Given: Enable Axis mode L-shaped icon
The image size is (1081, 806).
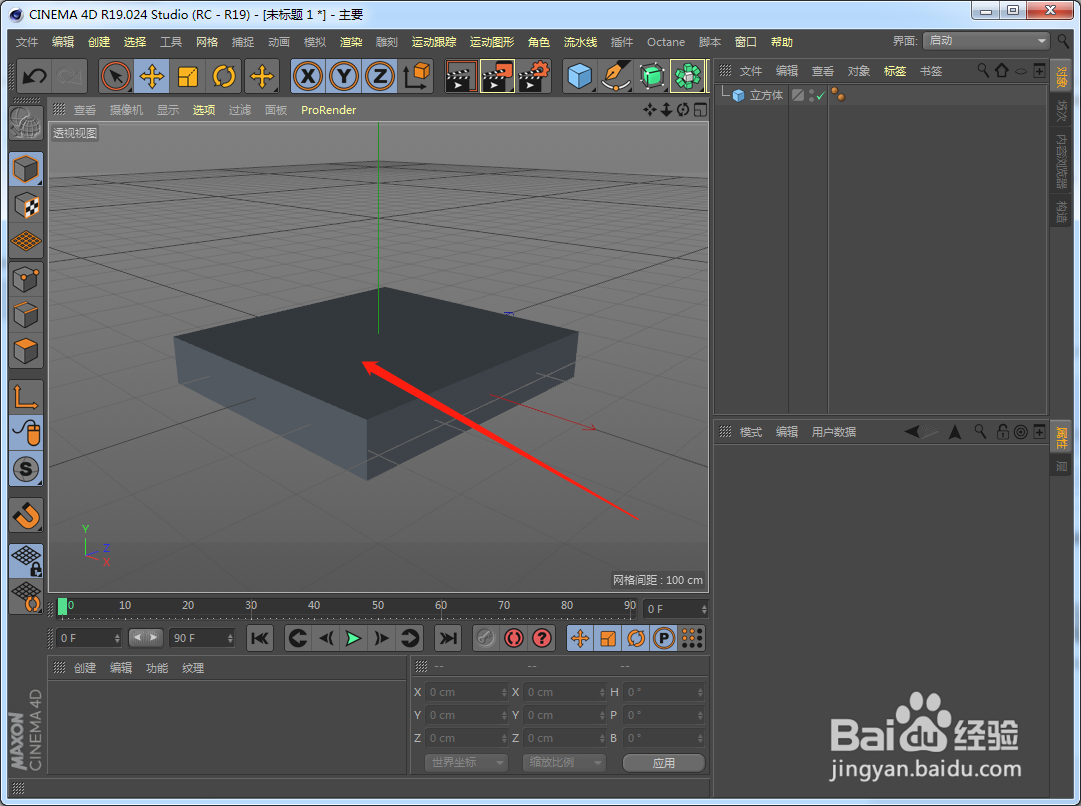Looking at the screenshot, I should (x=26, y=397).
